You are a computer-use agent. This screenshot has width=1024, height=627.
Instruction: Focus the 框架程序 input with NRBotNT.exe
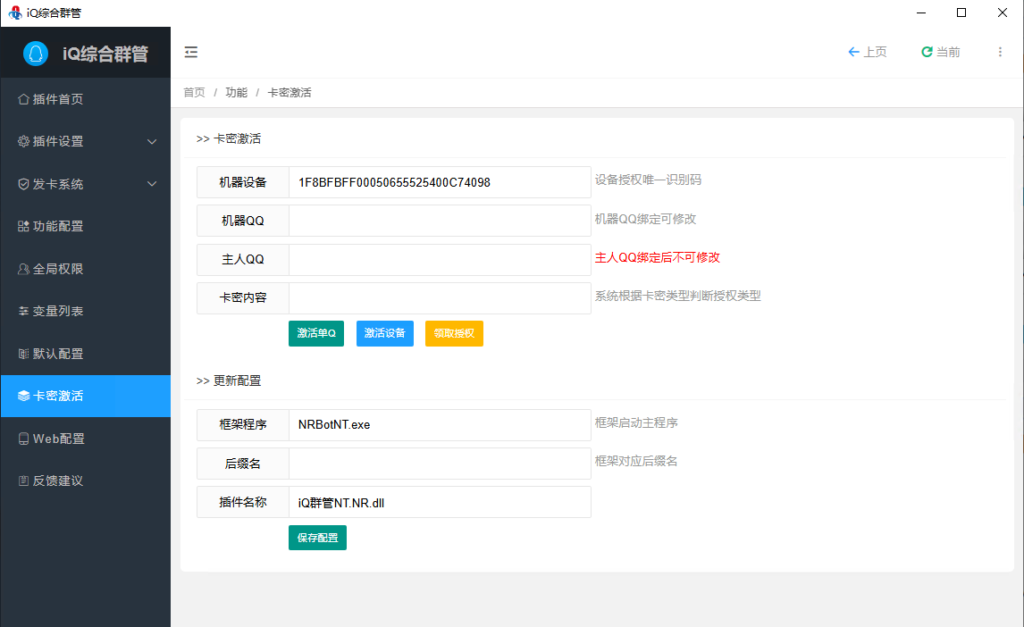[x=440, y=425]
